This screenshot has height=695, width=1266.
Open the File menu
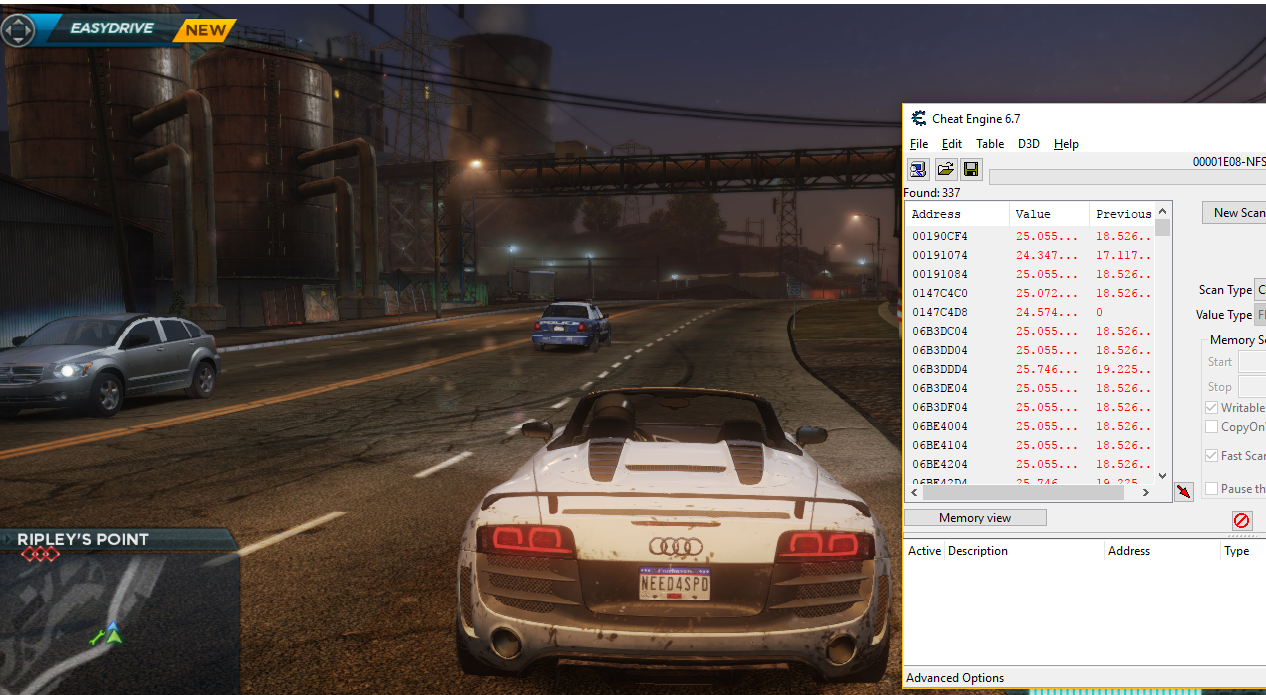pos(919,144)
